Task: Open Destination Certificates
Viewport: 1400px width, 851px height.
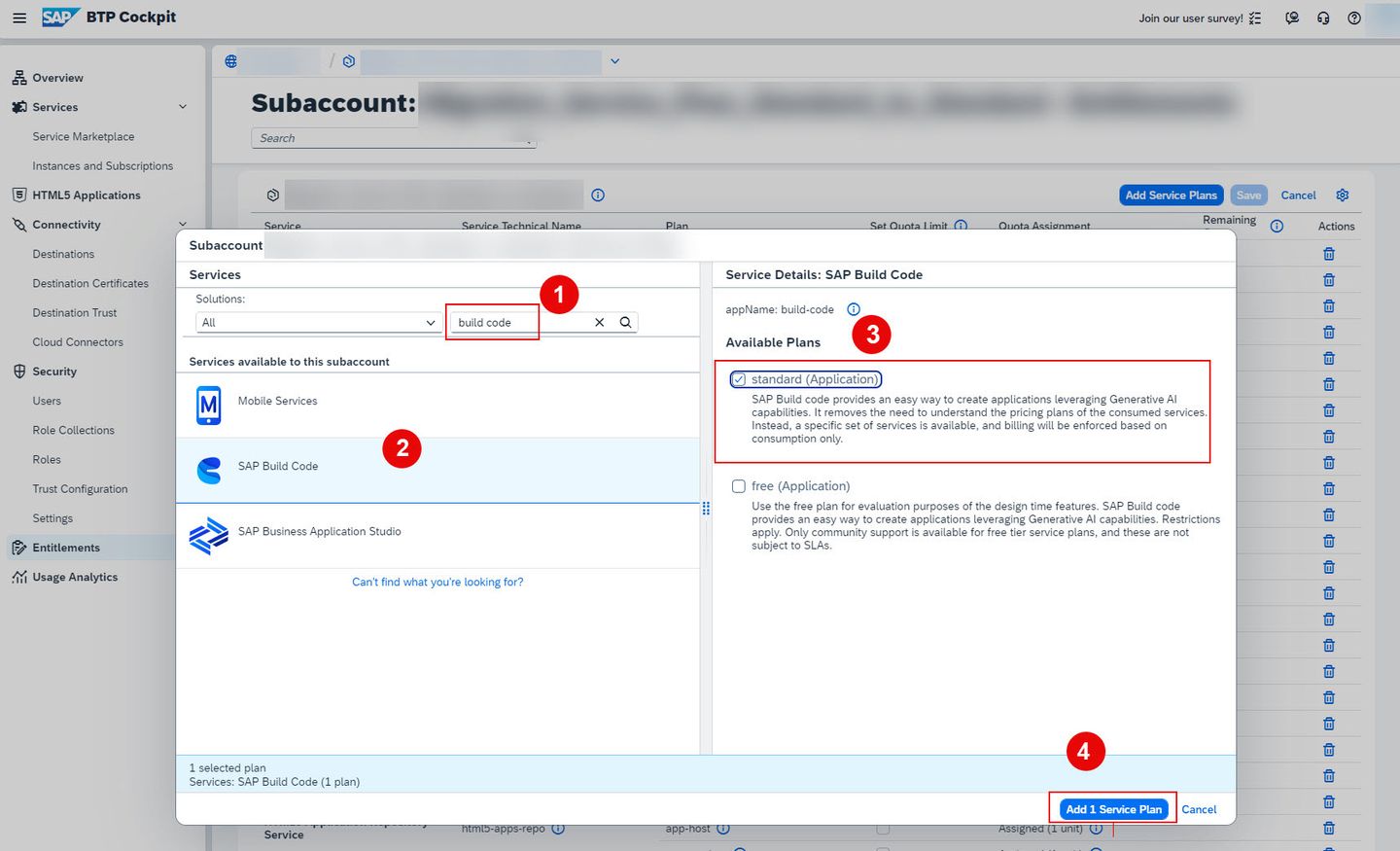Action: click(90, 283)
